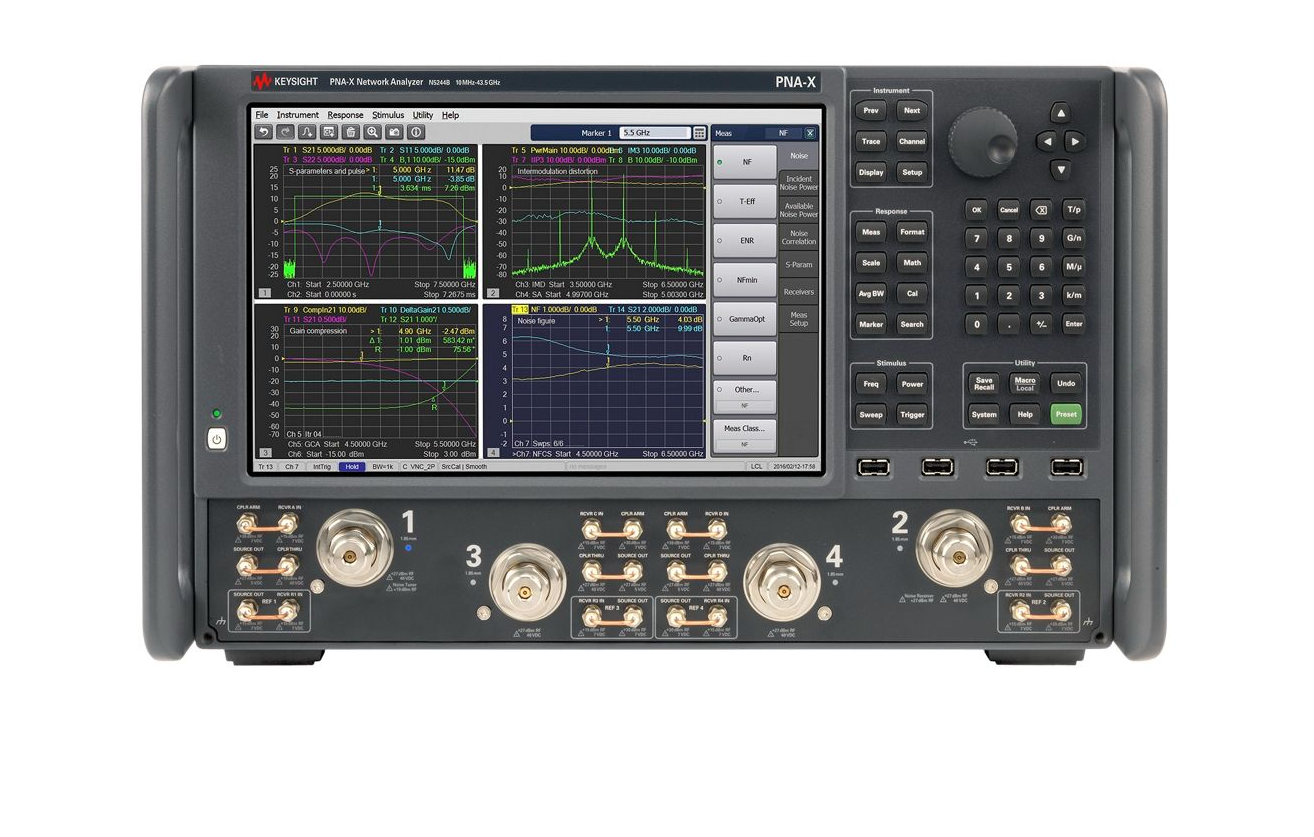
Task: Open the Meas Setup tab
Action: click(799, 319)
